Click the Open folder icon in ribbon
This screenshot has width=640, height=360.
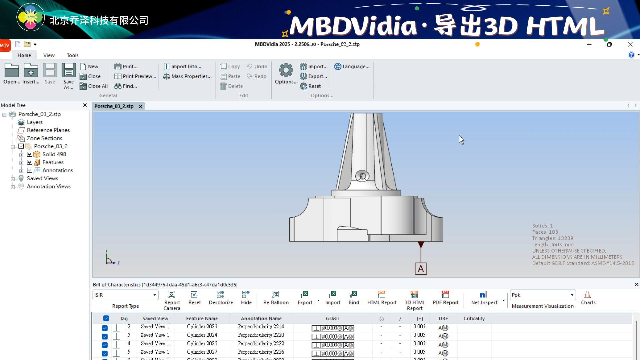click(11, 71)
